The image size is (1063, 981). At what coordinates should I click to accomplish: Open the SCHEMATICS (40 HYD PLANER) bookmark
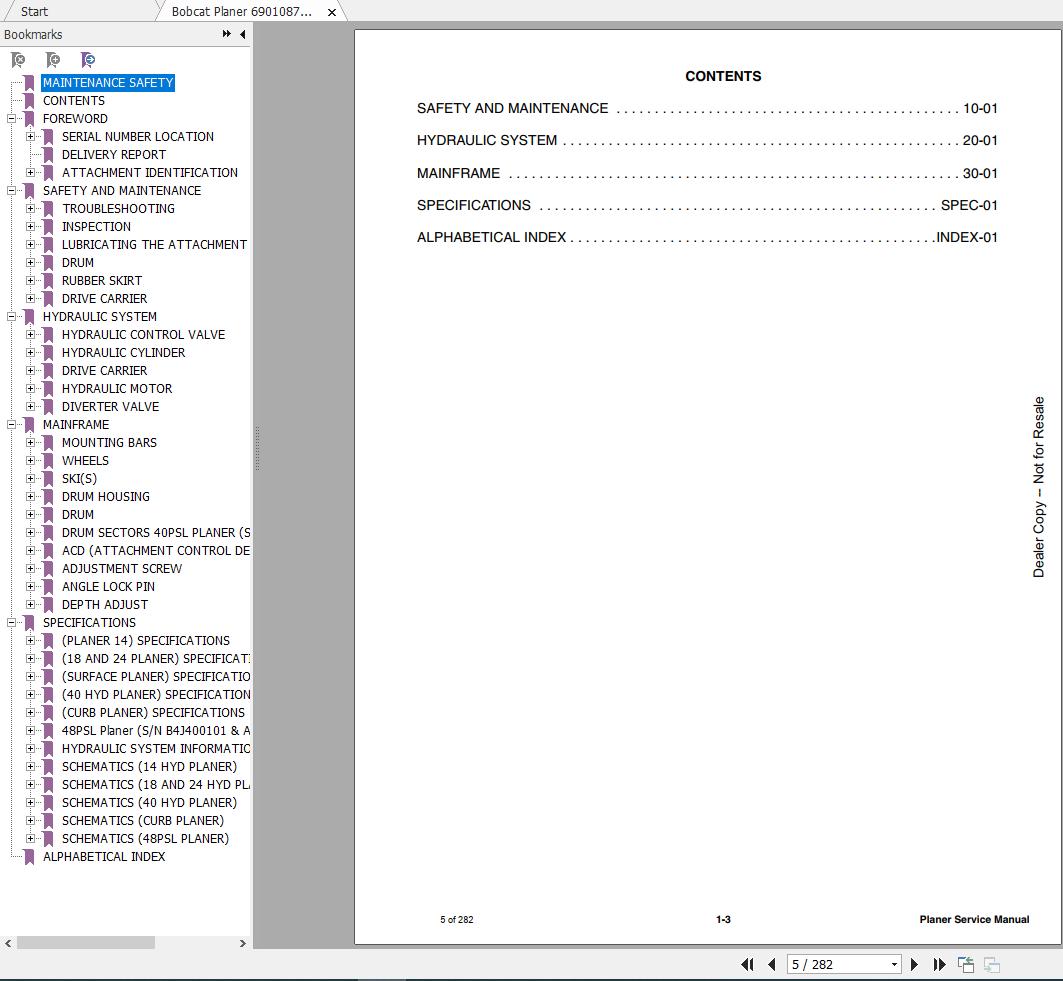coord(149,803)
